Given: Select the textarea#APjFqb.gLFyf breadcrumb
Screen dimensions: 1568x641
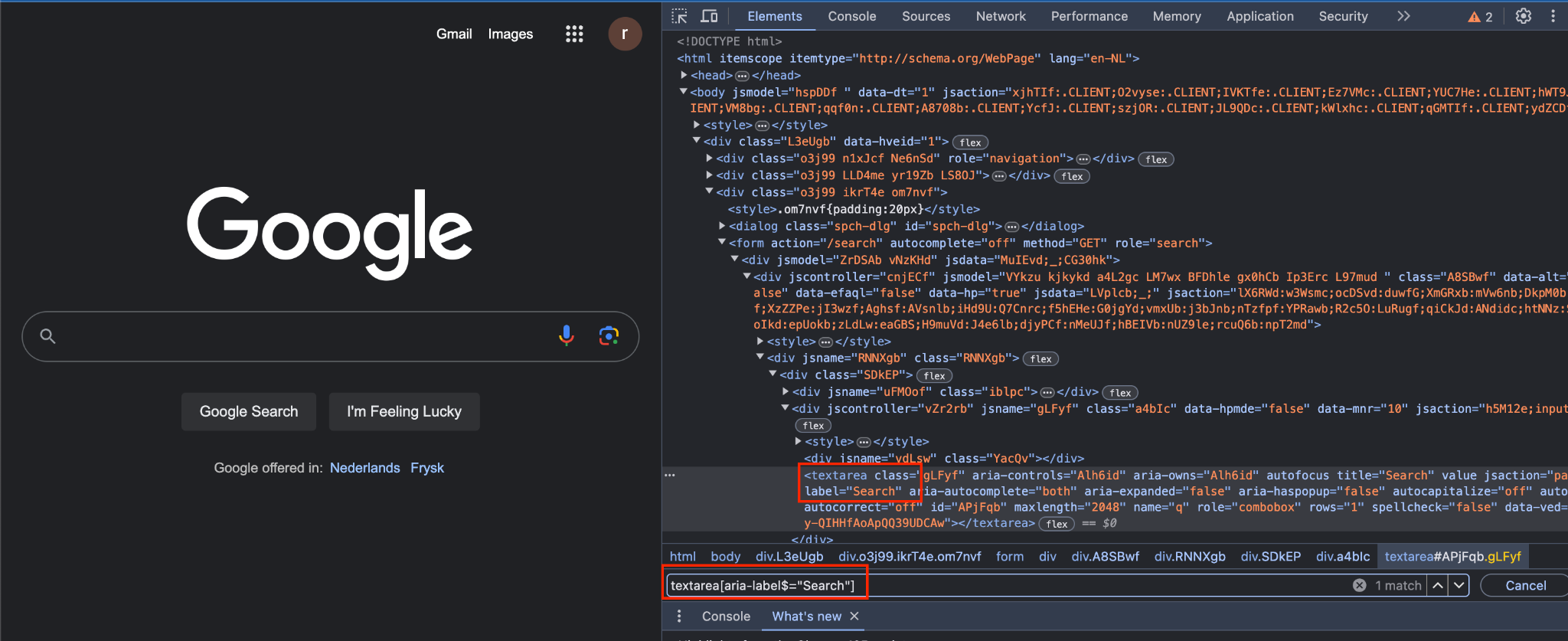Looking at the screenshot, I should coord(1452,556).
